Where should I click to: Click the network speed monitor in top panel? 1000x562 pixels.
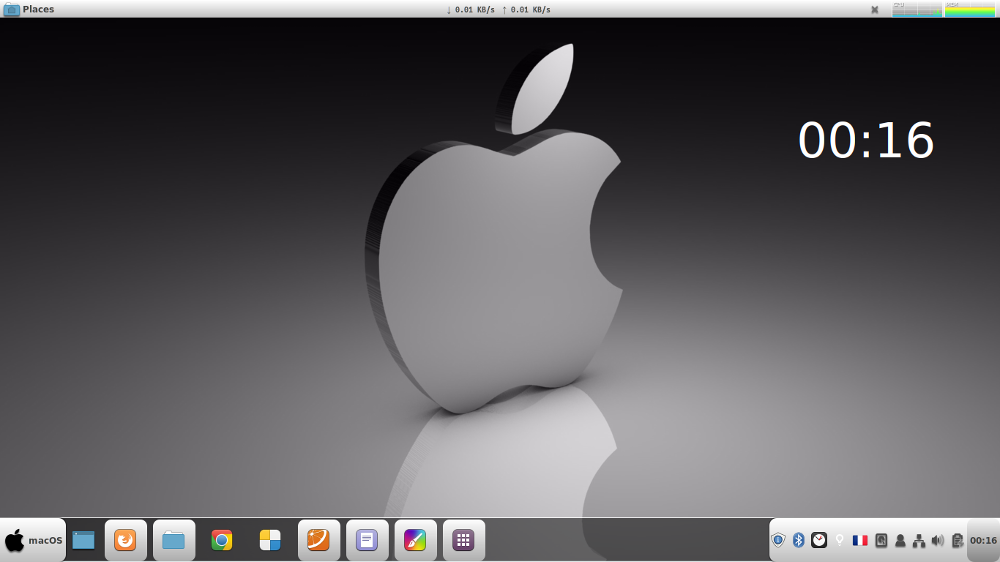[498, 10]
